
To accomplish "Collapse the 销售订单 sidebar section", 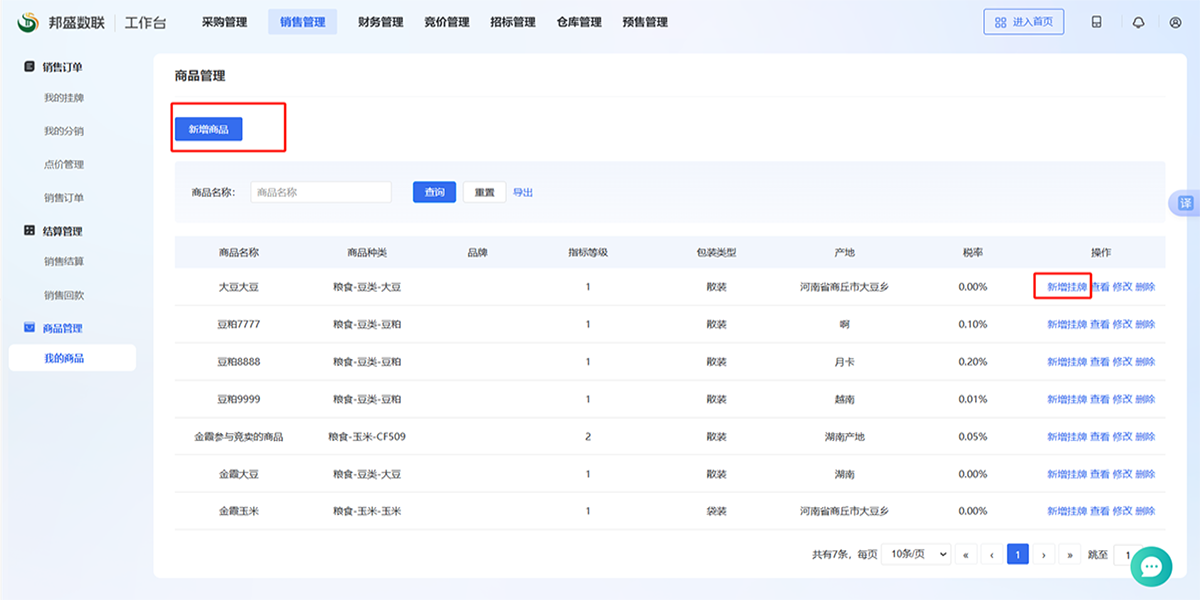I will [28, 66].
